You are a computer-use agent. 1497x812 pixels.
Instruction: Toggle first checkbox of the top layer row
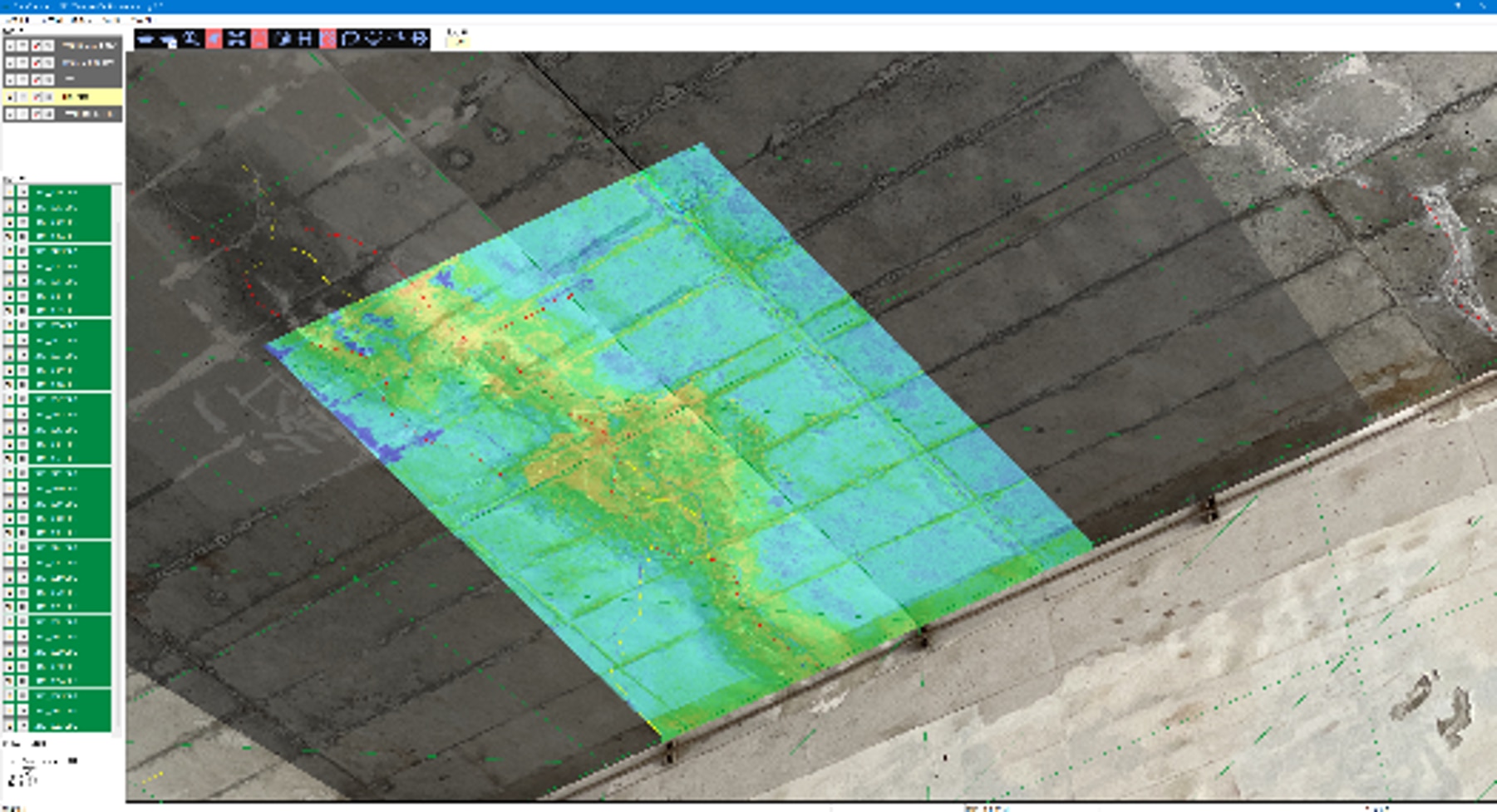11,46
